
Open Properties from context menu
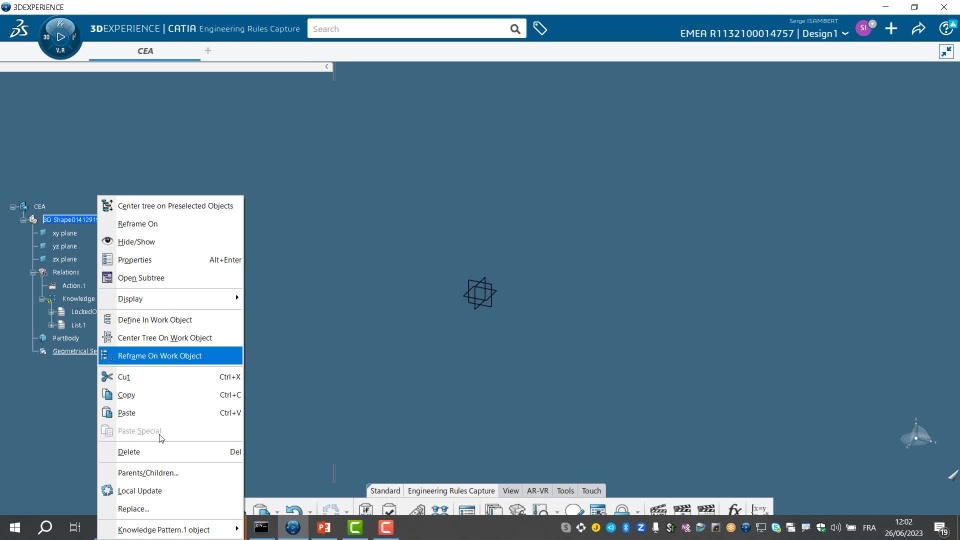point(171,260)
